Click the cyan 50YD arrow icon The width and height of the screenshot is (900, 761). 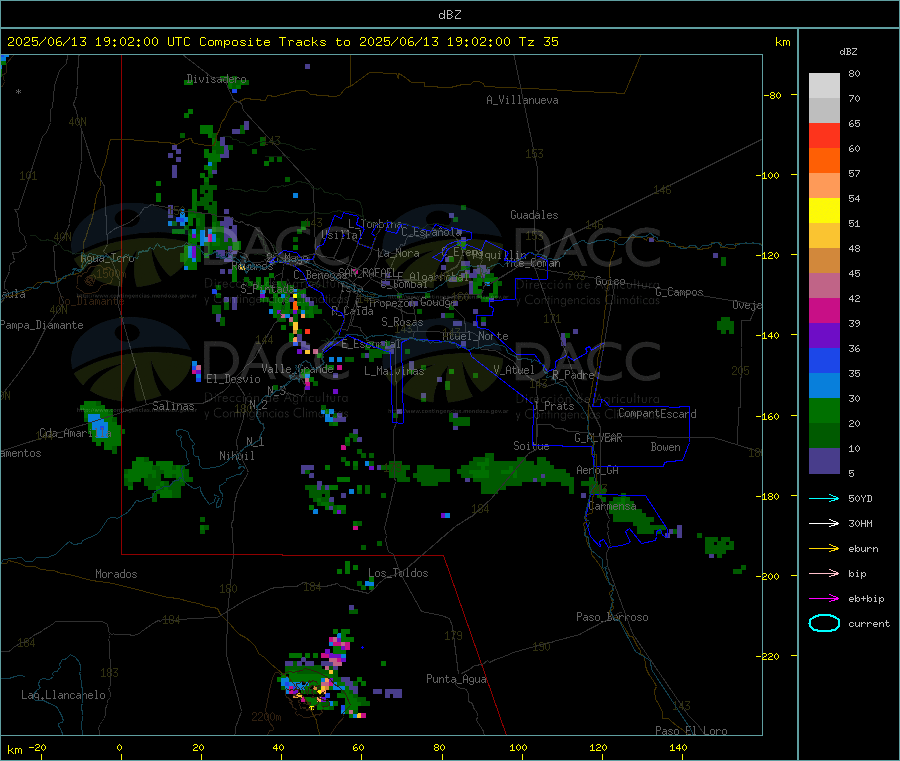tap(824, 498)
